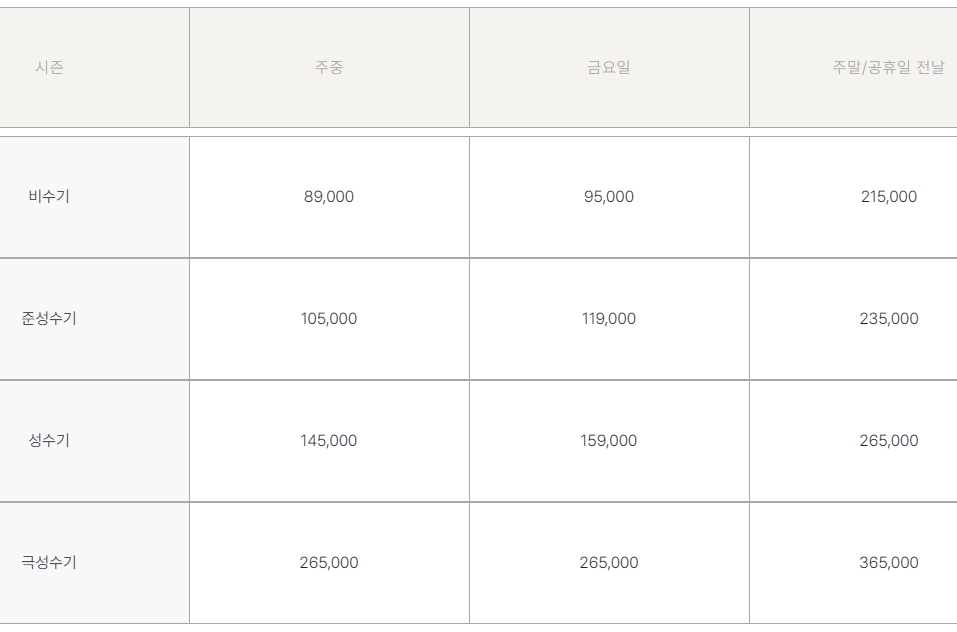Viewport: 957px width, 632px height.
Task: Select the 성수기 season row label
Action: pos(49,440)
